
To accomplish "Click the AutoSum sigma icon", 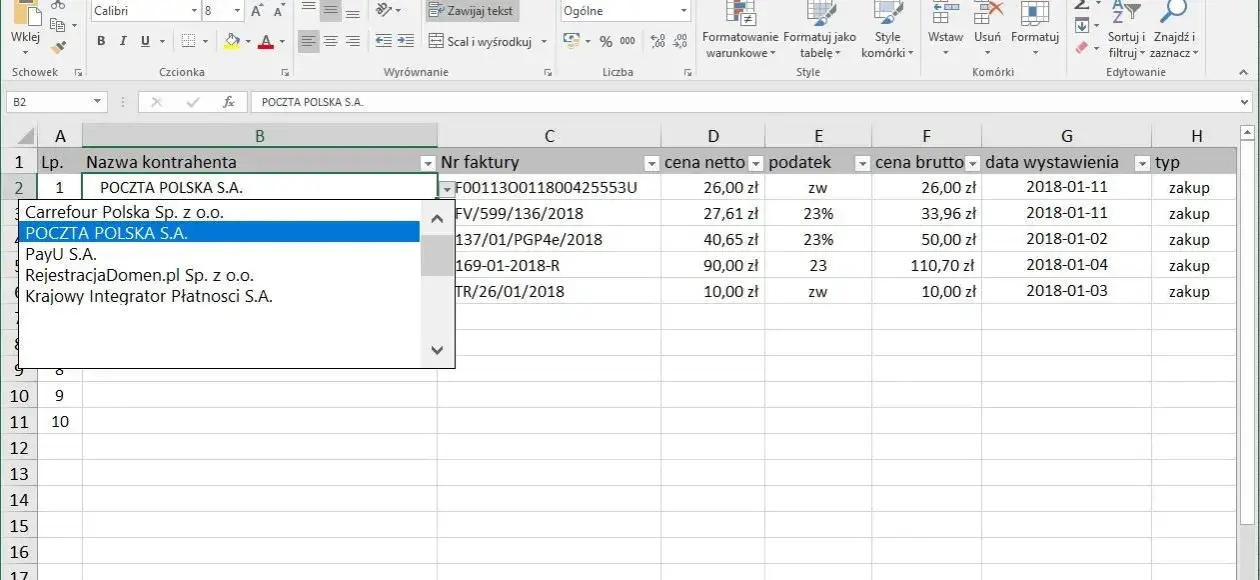I will (1082, 6).
